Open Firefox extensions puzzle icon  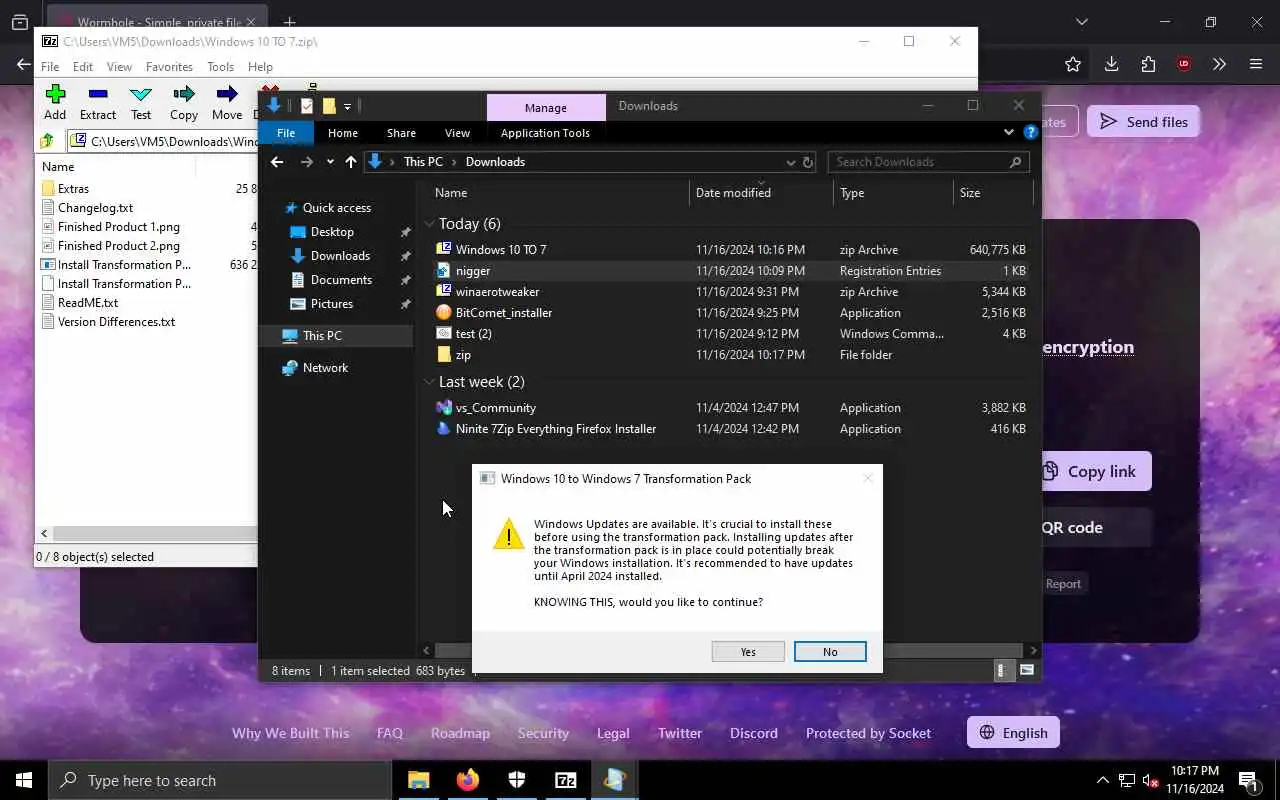[1148, 64]
